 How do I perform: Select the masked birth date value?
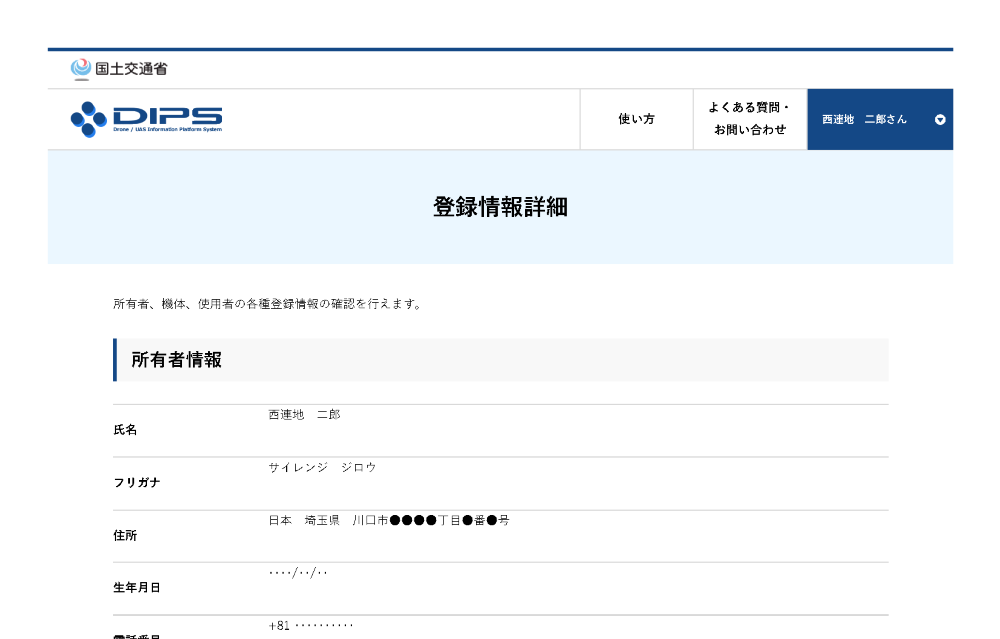coord(298,573)
